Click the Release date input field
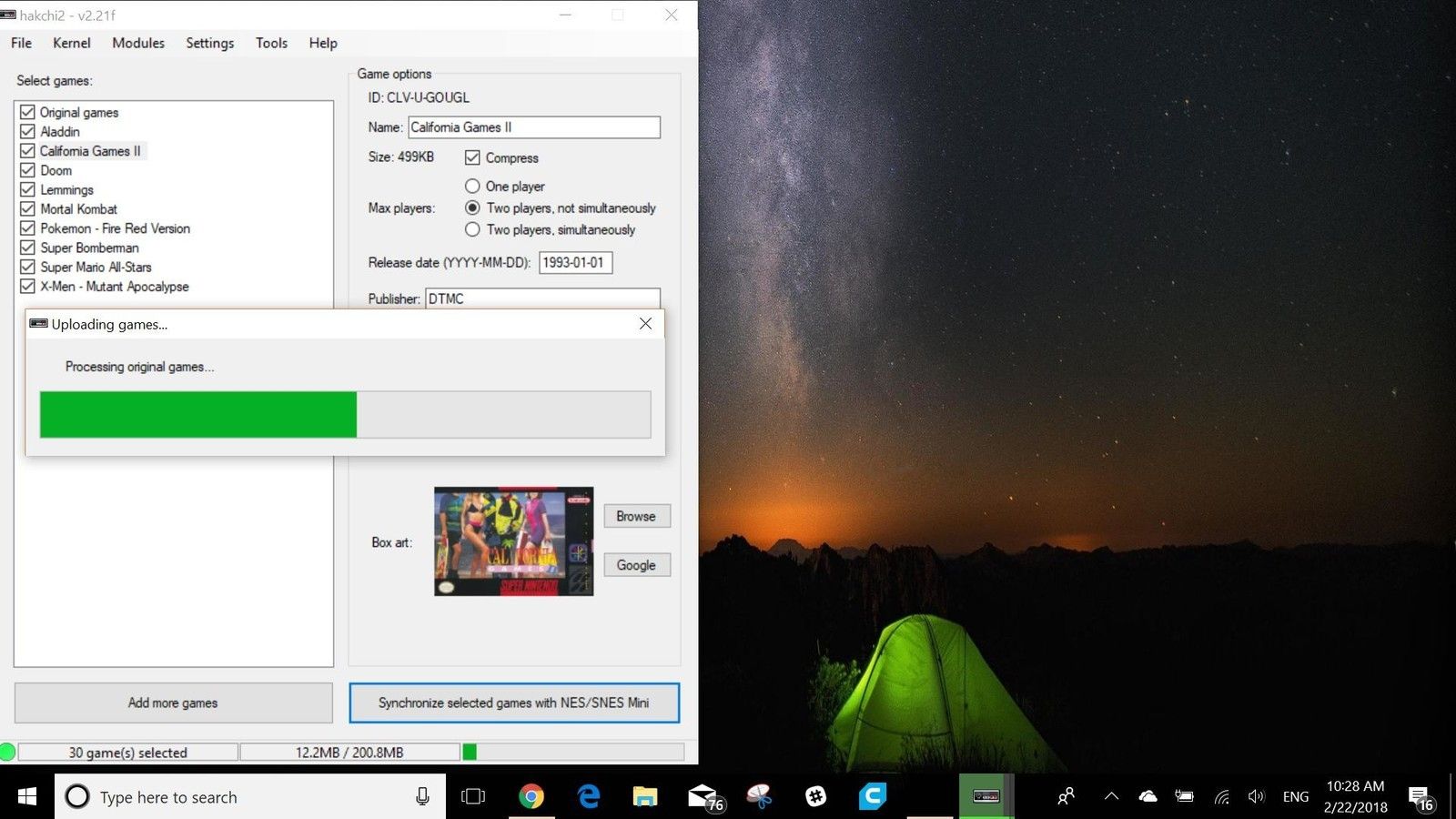Viewport: 1456px width, 819px height. point(575,262)
